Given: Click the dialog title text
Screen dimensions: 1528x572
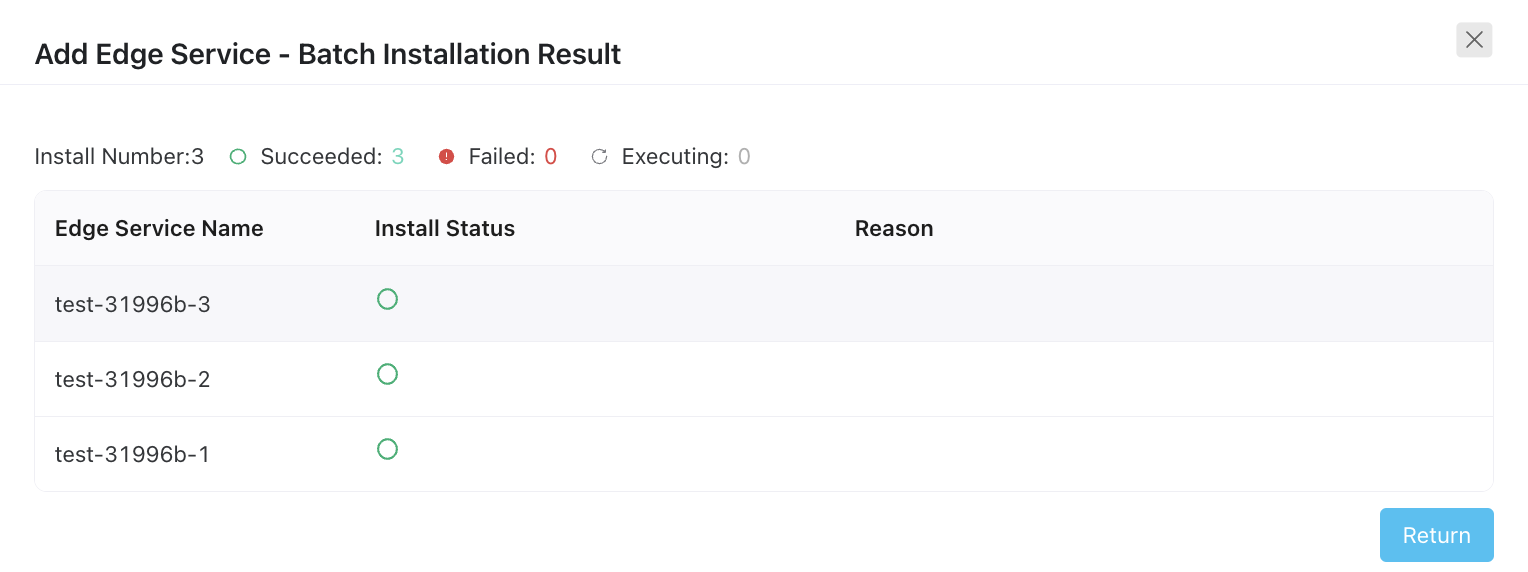Looking at the screenshot, I should [x=328, y=54].
